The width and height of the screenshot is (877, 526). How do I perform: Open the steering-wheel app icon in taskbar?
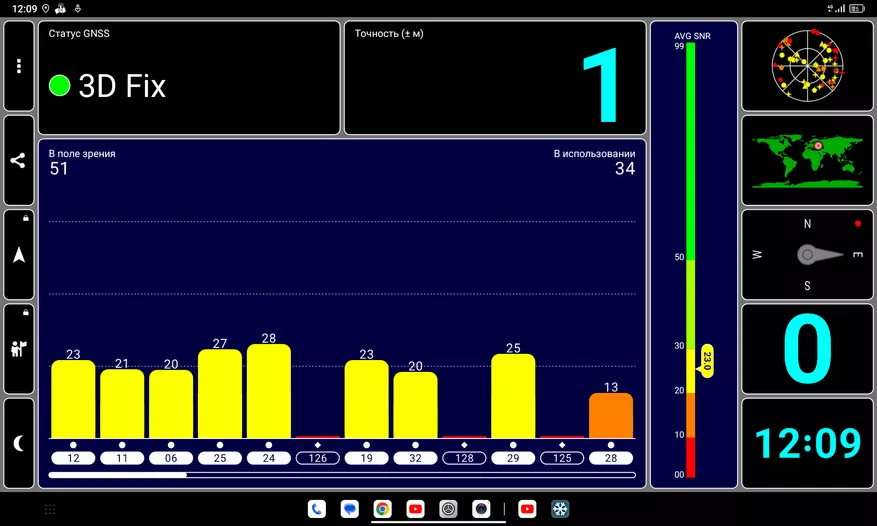click(448, 509)
